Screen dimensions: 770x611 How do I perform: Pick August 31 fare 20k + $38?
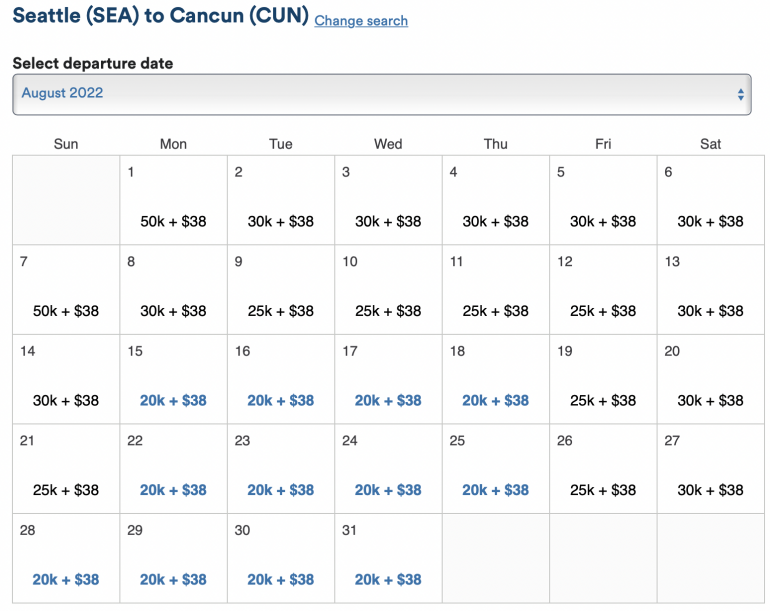[388, 579]
